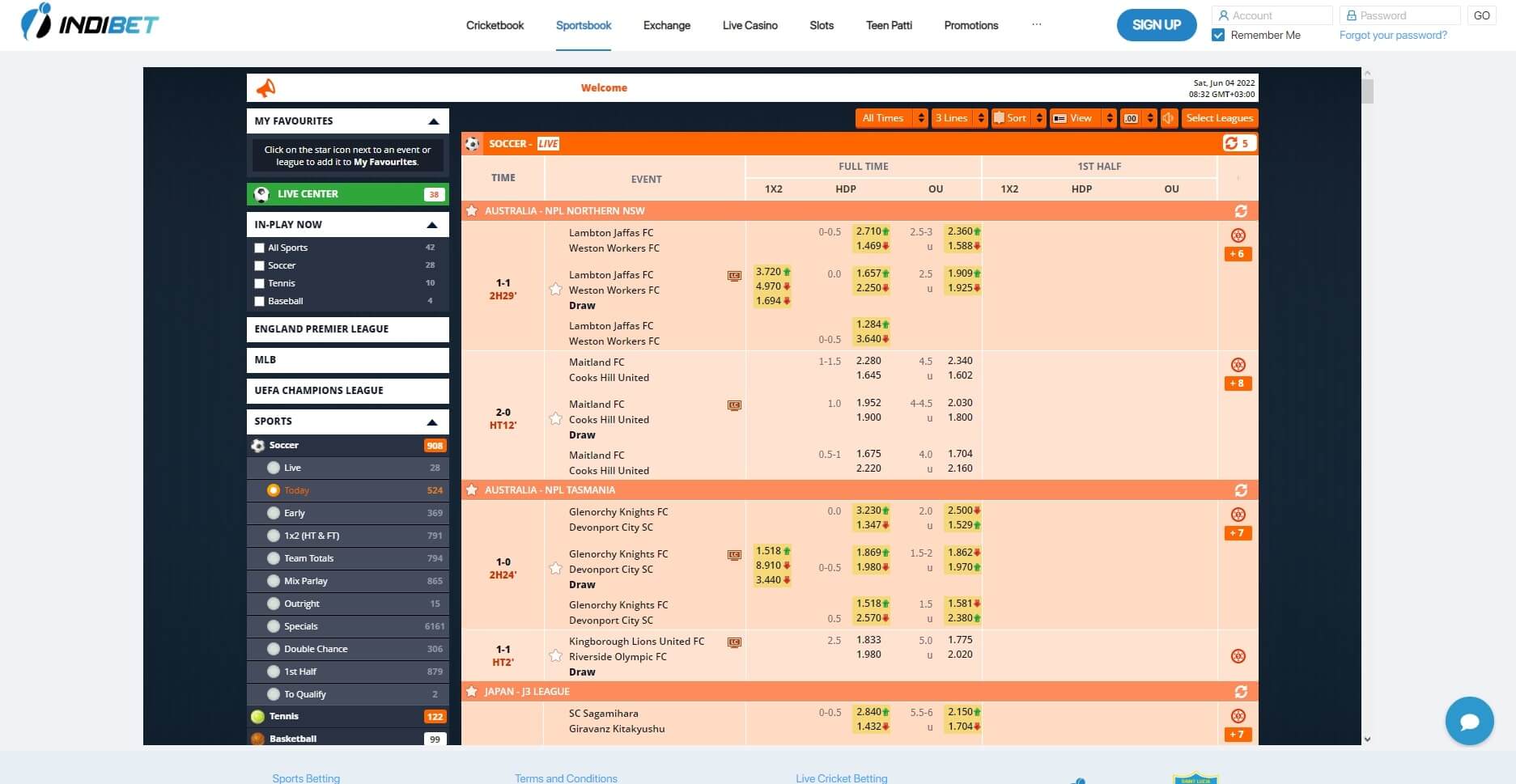This screenshot has height=784, width=1516.
Task: Refresh odds for AUSTRALIA - NPL NORTHERN NSW
Action: tap(1242, 210)
